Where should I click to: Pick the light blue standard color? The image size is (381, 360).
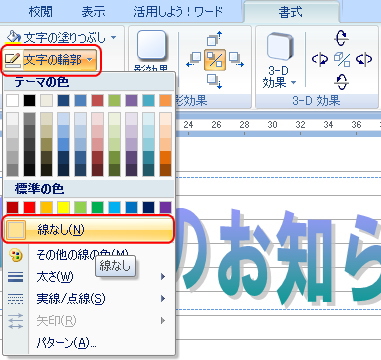point(114,207)
